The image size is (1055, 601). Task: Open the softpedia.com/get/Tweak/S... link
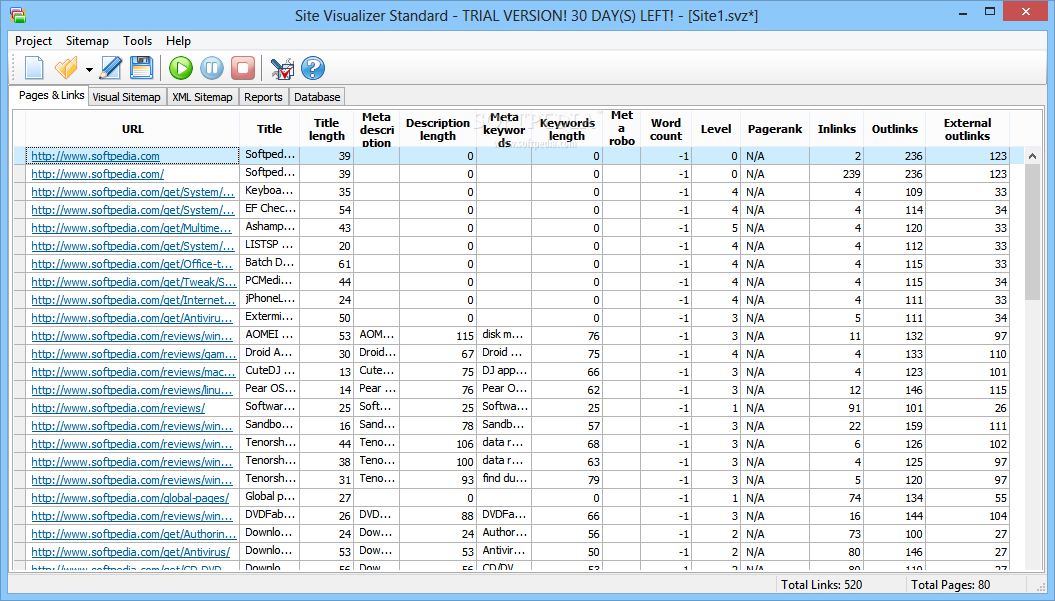click(x=134, y=282)
